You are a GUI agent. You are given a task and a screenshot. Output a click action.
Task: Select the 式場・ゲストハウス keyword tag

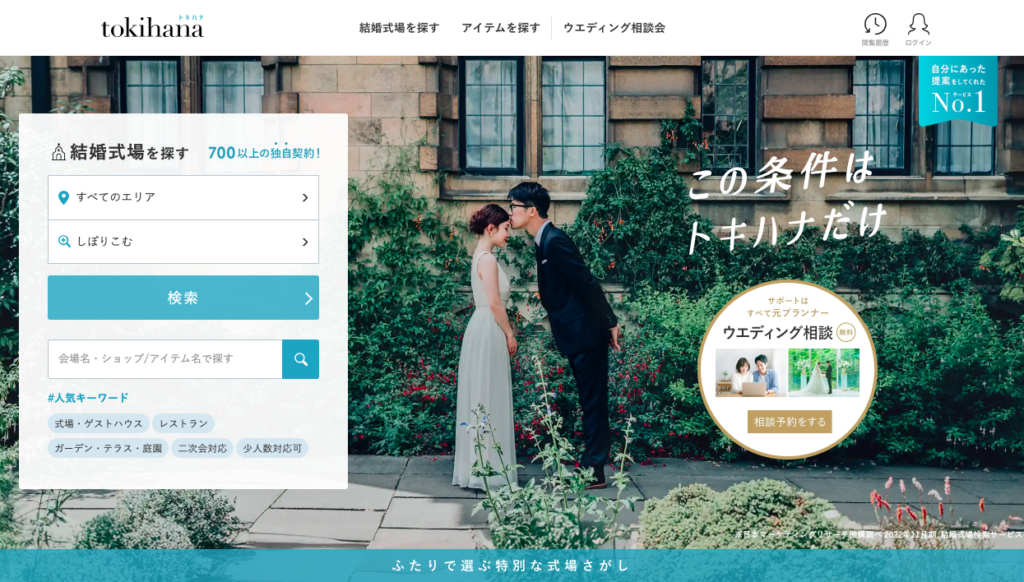pyautogui.click(x=98, y=424)
